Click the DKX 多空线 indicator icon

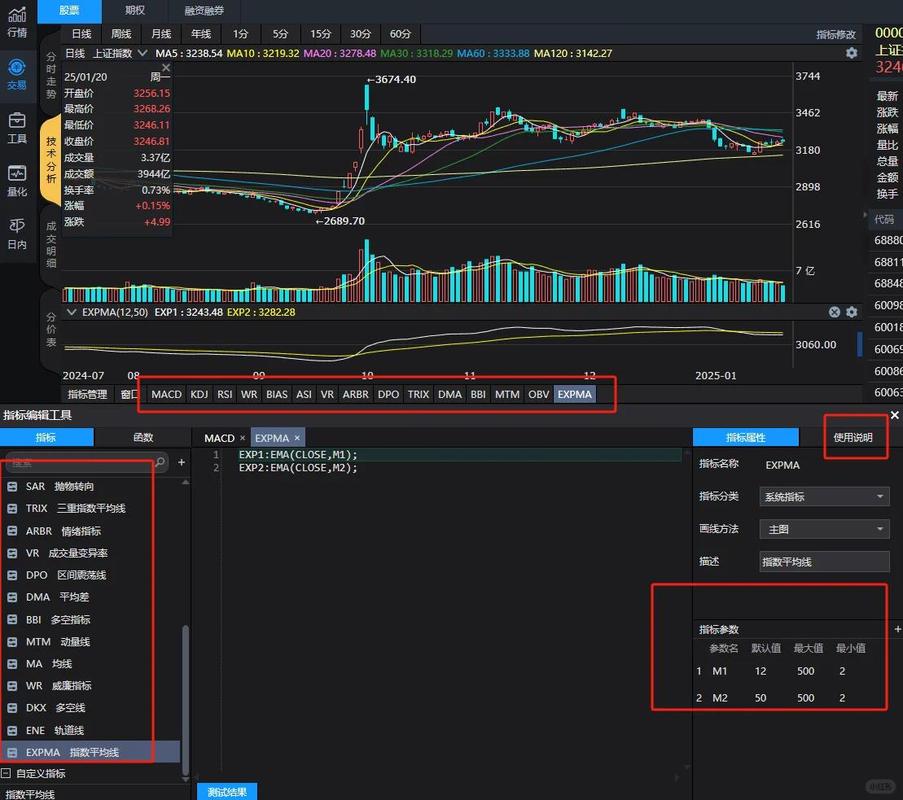coord(12,708)
